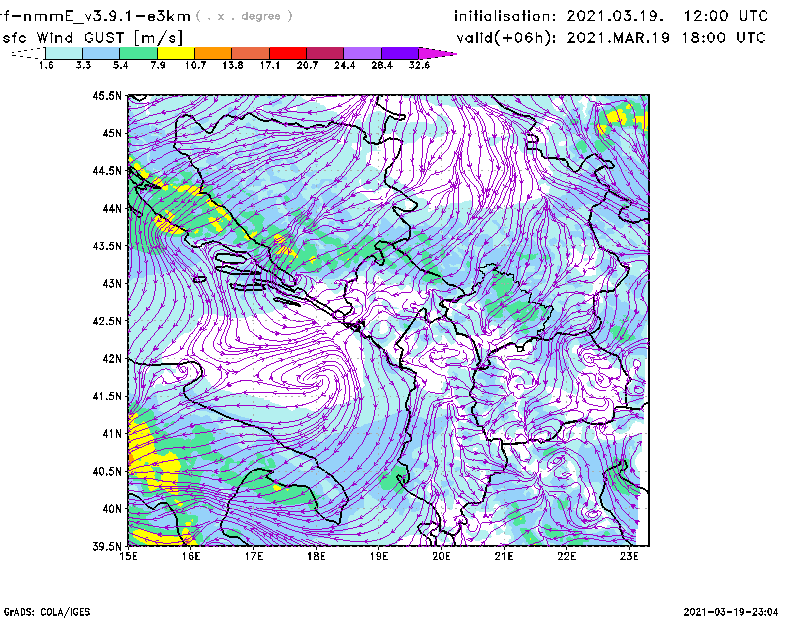The width and height of the screenshot is (800, 618).
Task: Click the 40N latitude label
Action: point(112,509)
